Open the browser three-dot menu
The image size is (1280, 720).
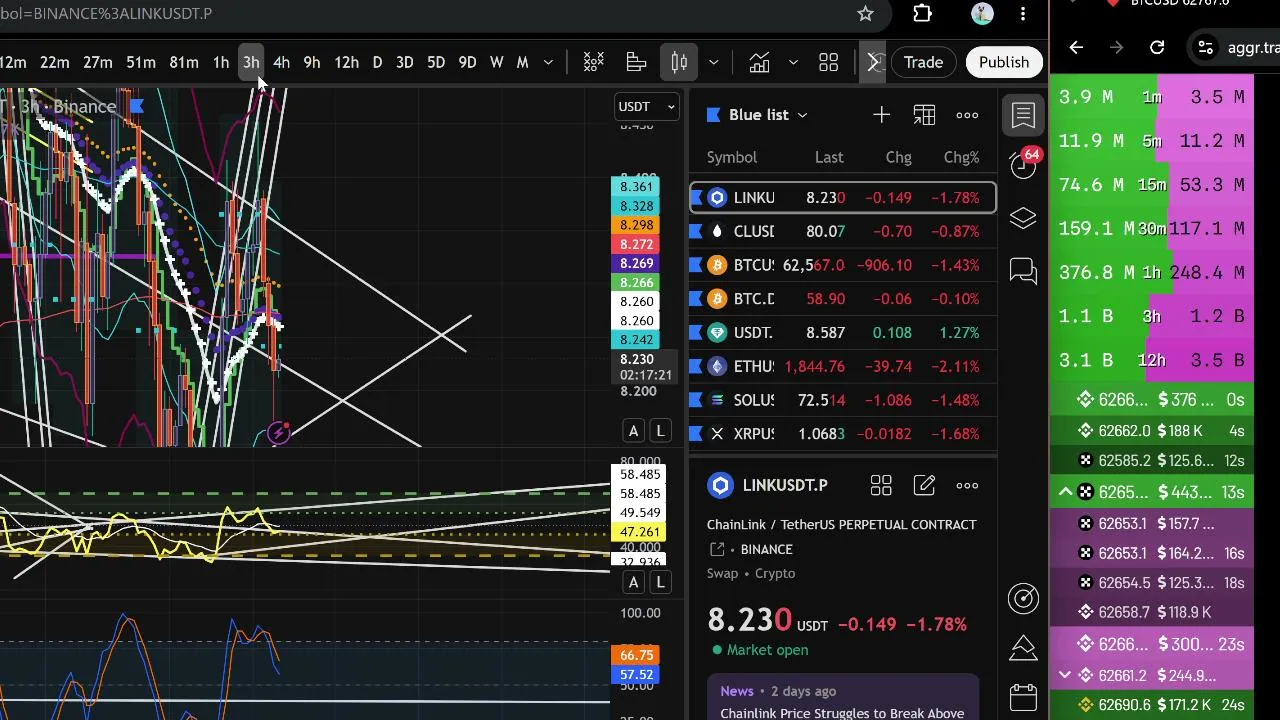pos(1023,13)
